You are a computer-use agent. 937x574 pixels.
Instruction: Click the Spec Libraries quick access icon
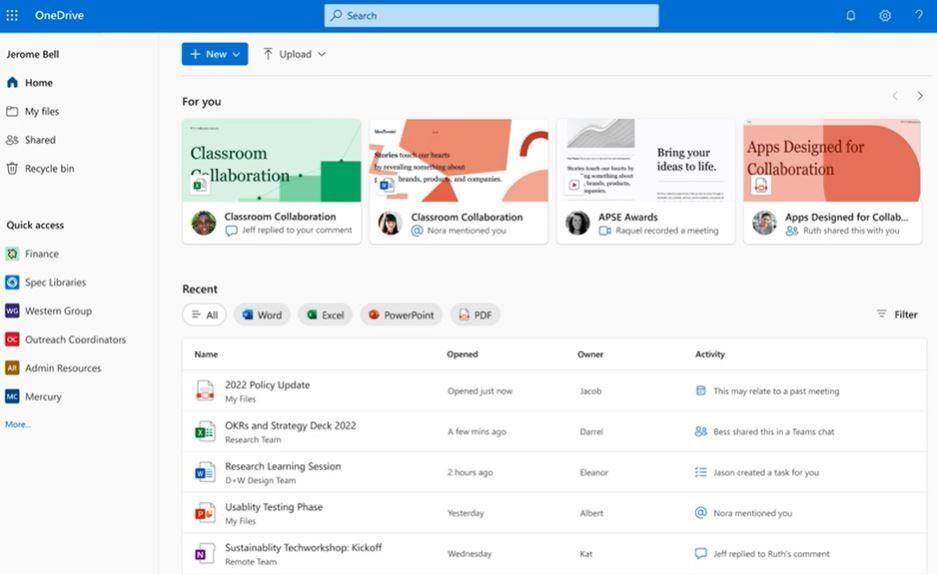pyautogui.click(x=12, y=283)
